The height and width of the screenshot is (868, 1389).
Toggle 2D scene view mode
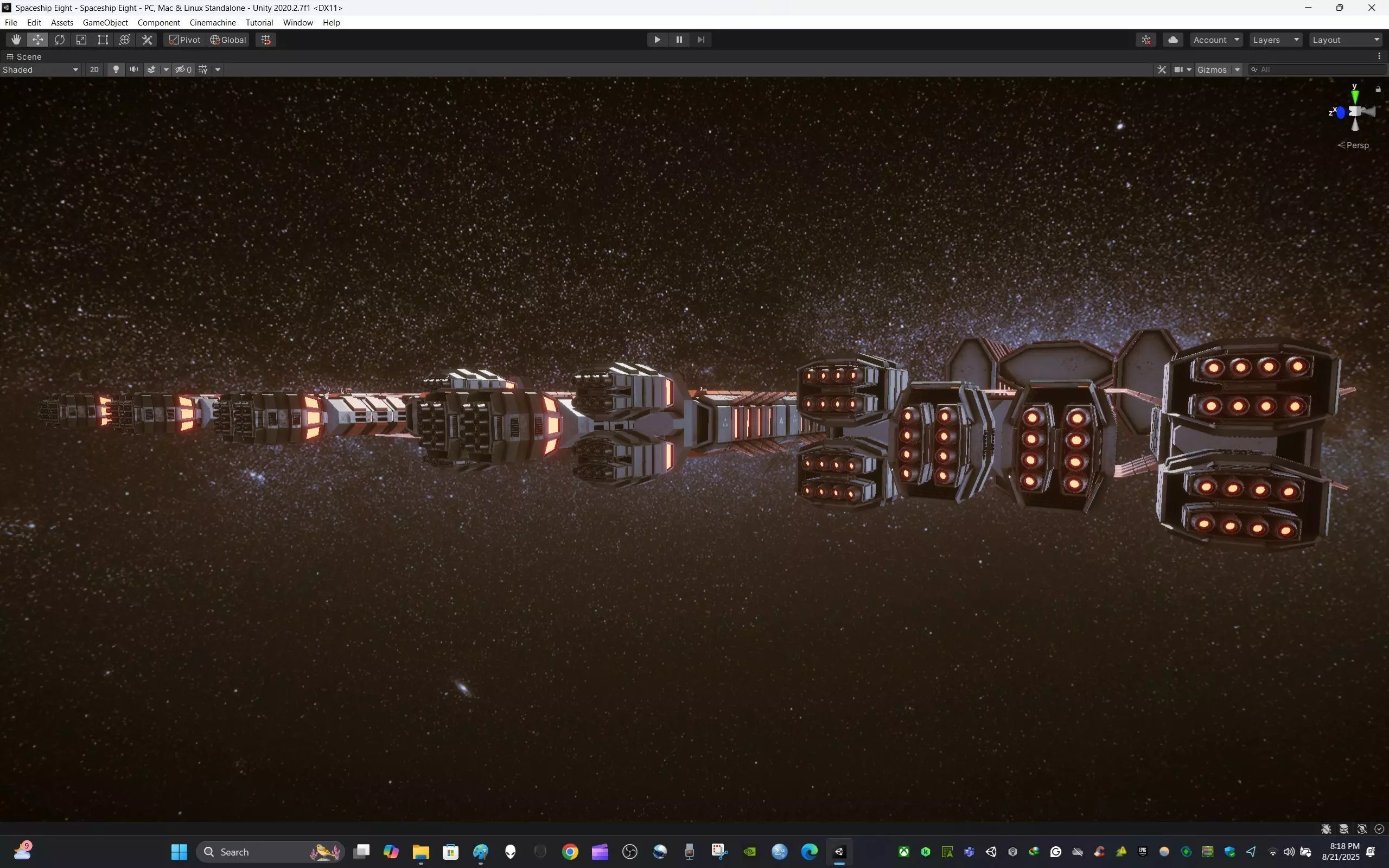tap(94, 69)
